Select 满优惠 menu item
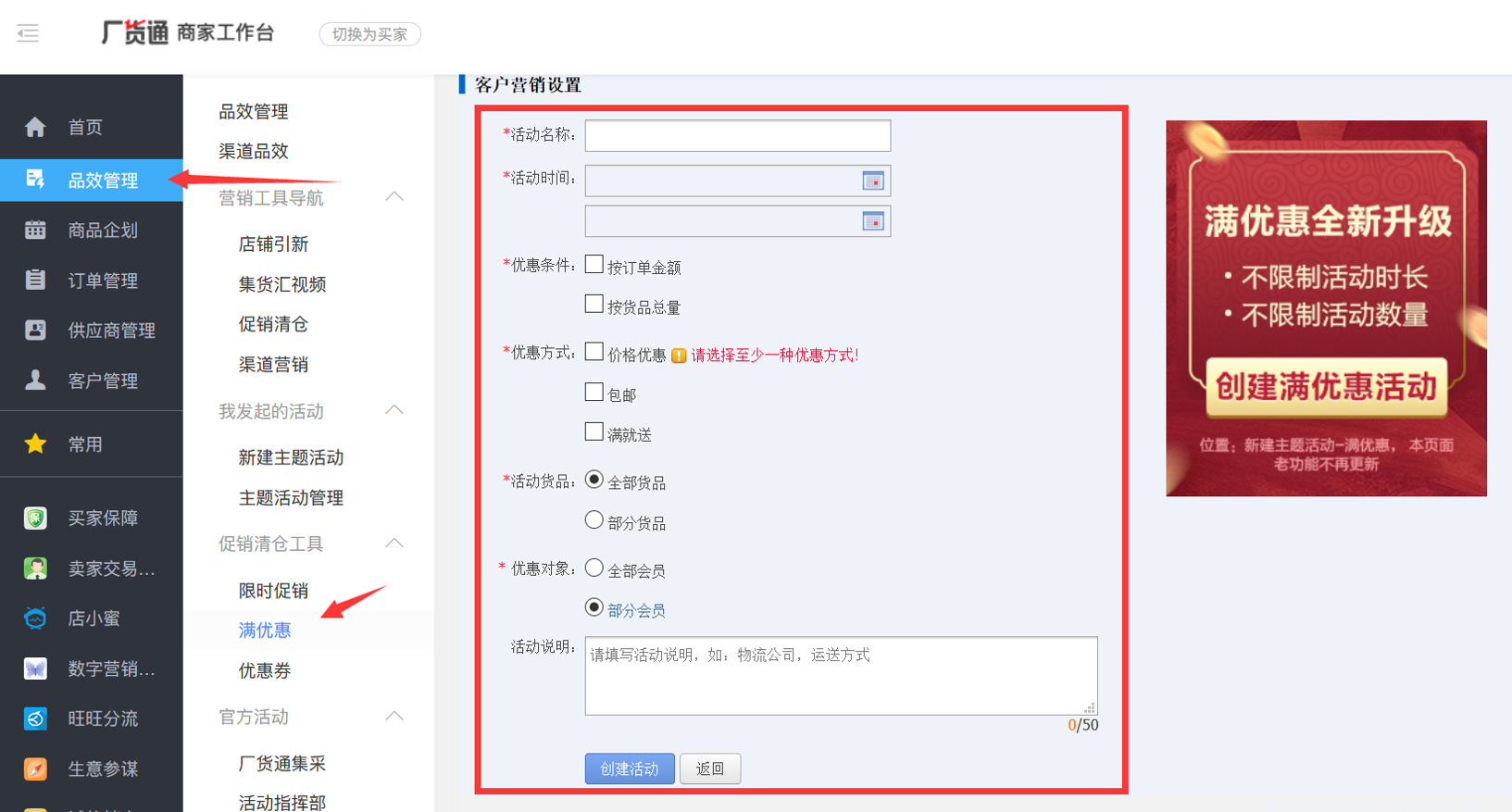Image resolution: width=1512 pixels, height=812 pixels. pyautogui.click(x=265, y=631)
